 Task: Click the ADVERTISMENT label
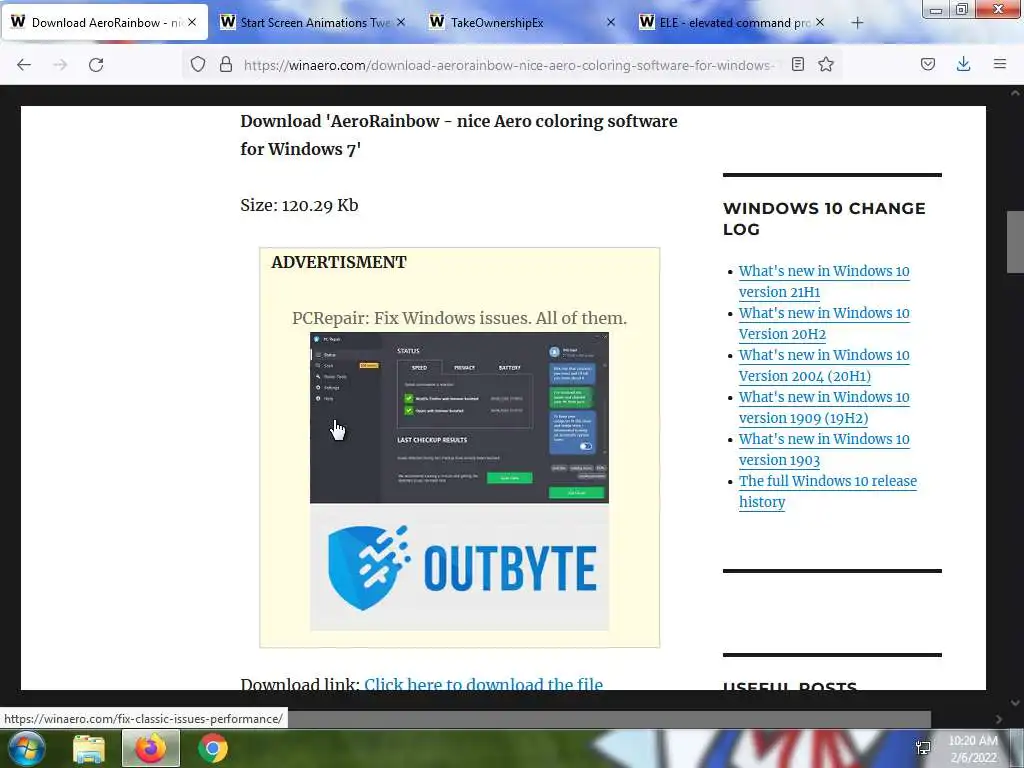pos(339,262)
